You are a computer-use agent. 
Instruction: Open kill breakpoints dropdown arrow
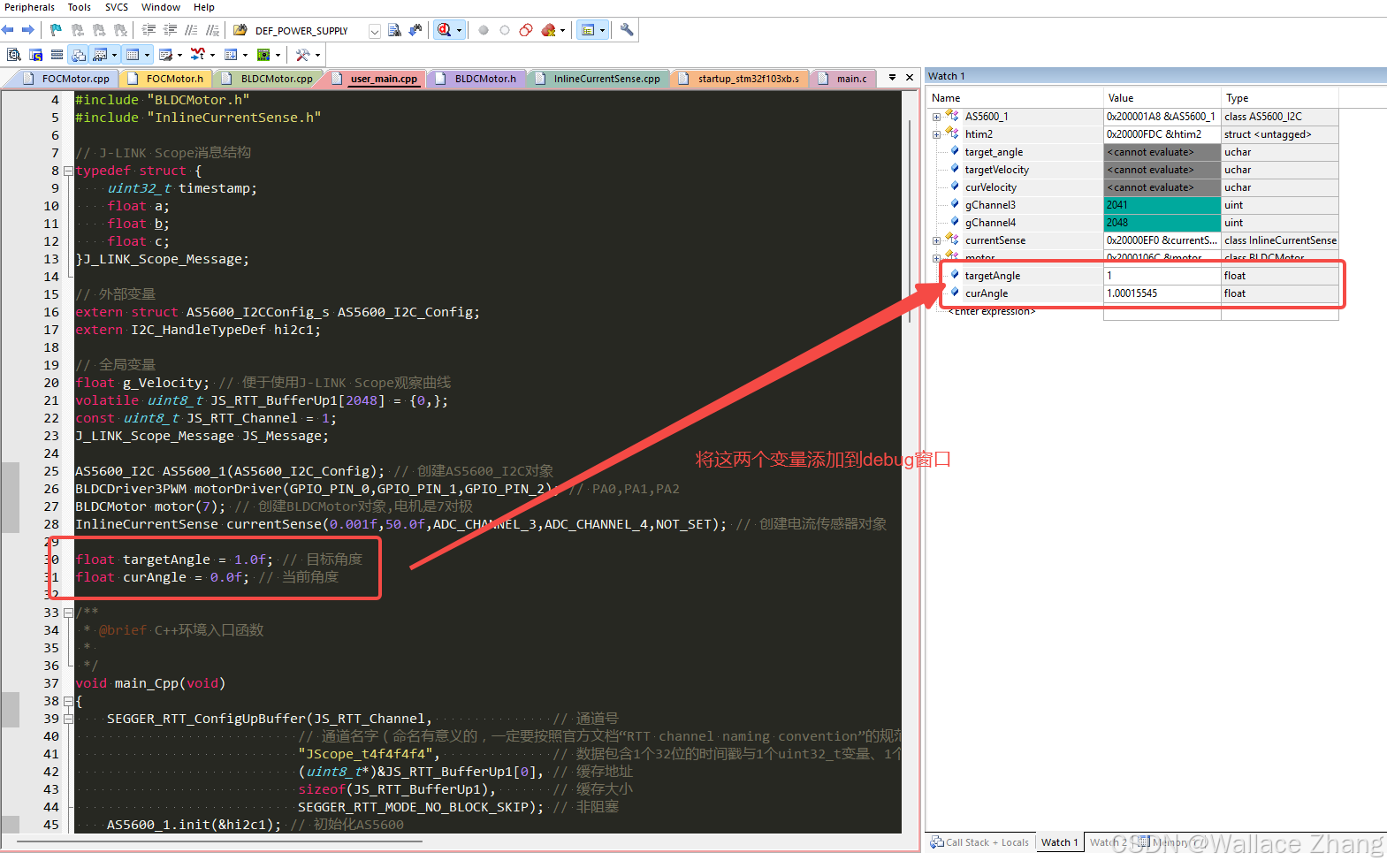pos(562,30)
